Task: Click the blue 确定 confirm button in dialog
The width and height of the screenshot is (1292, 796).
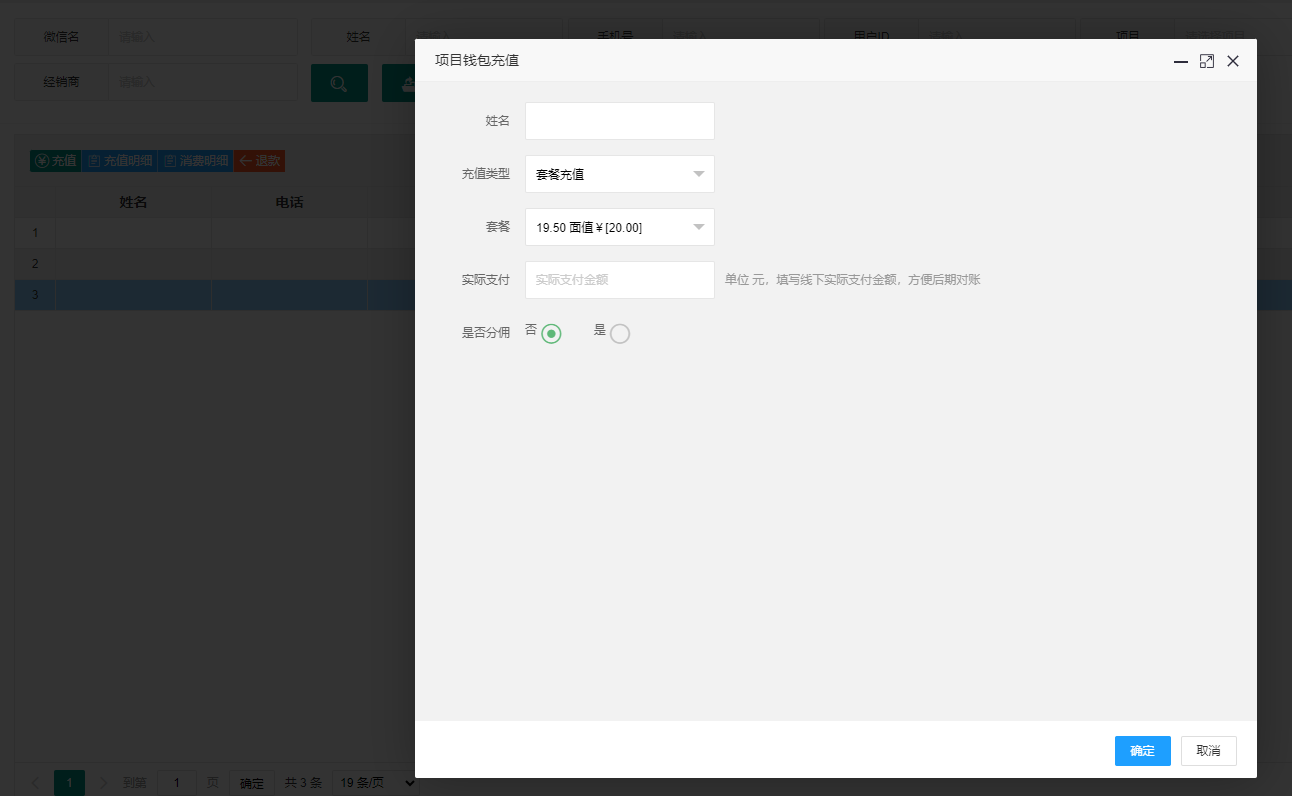Action: tap(1143, 751)
